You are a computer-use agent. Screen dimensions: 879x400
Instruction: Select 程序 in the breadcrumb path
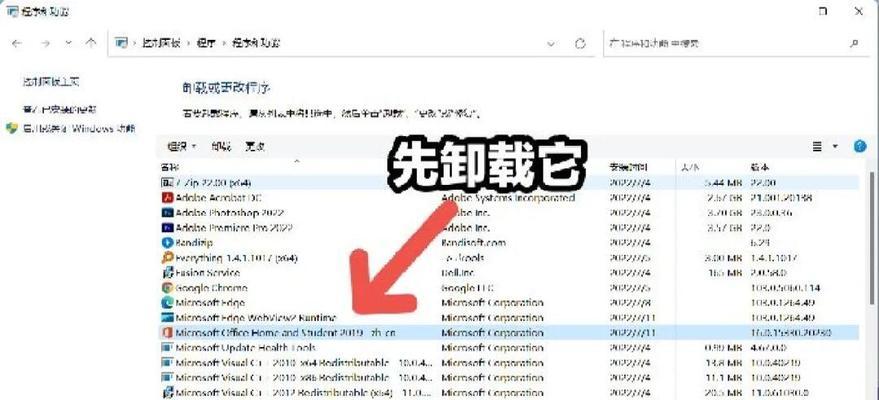206,43
